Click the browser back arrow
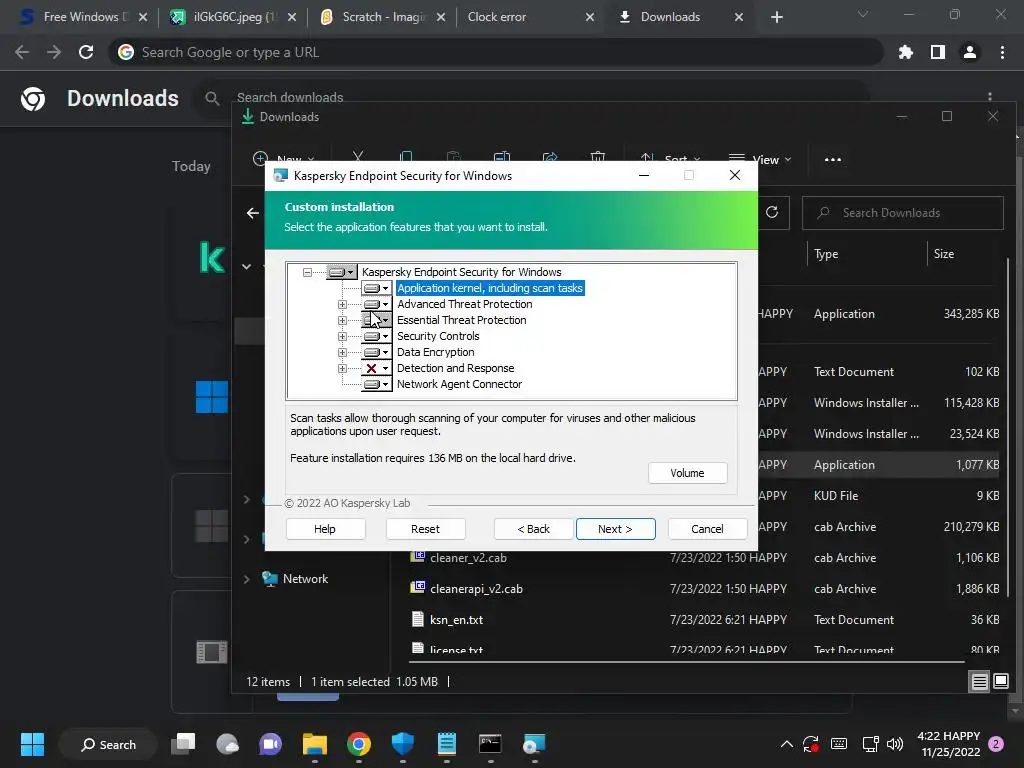 [x=22, y=52]
